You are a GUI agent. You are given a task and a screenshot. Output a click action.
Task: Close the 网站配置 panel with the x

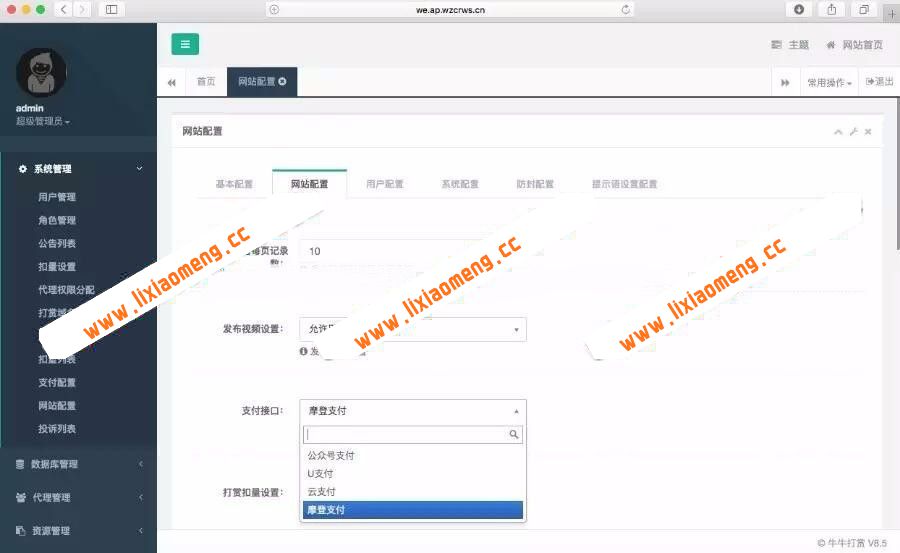[x=868, y=132]
